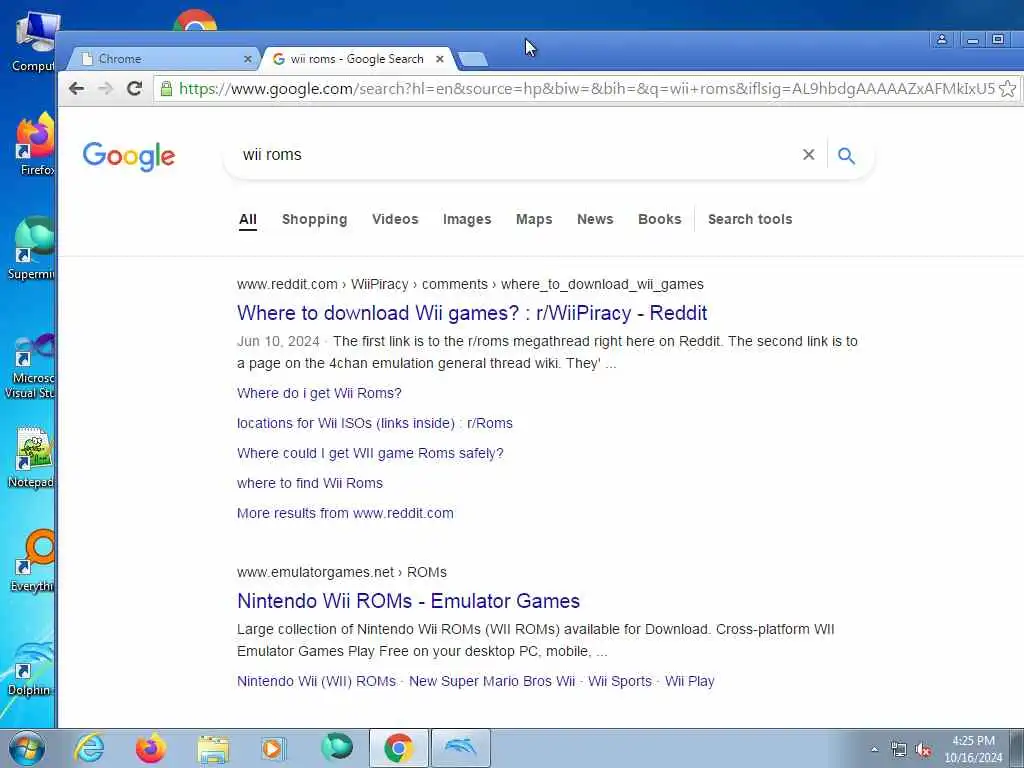
Task: Open Books results
Action: coord(659,219)
